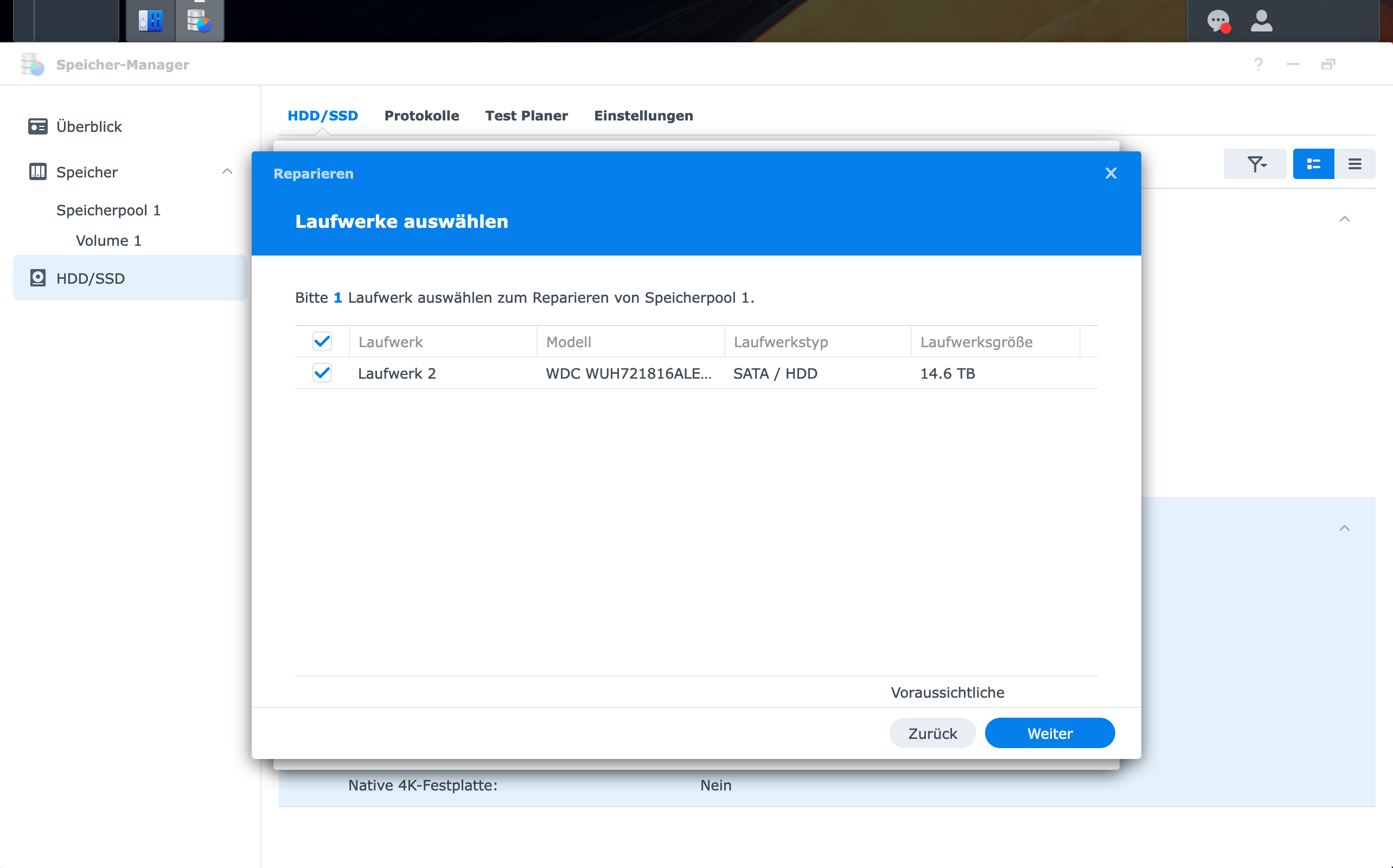Close the Reparieren dialog with X
The image size is (1393, 868).
pyautogui.click(x=1110, y=174)
